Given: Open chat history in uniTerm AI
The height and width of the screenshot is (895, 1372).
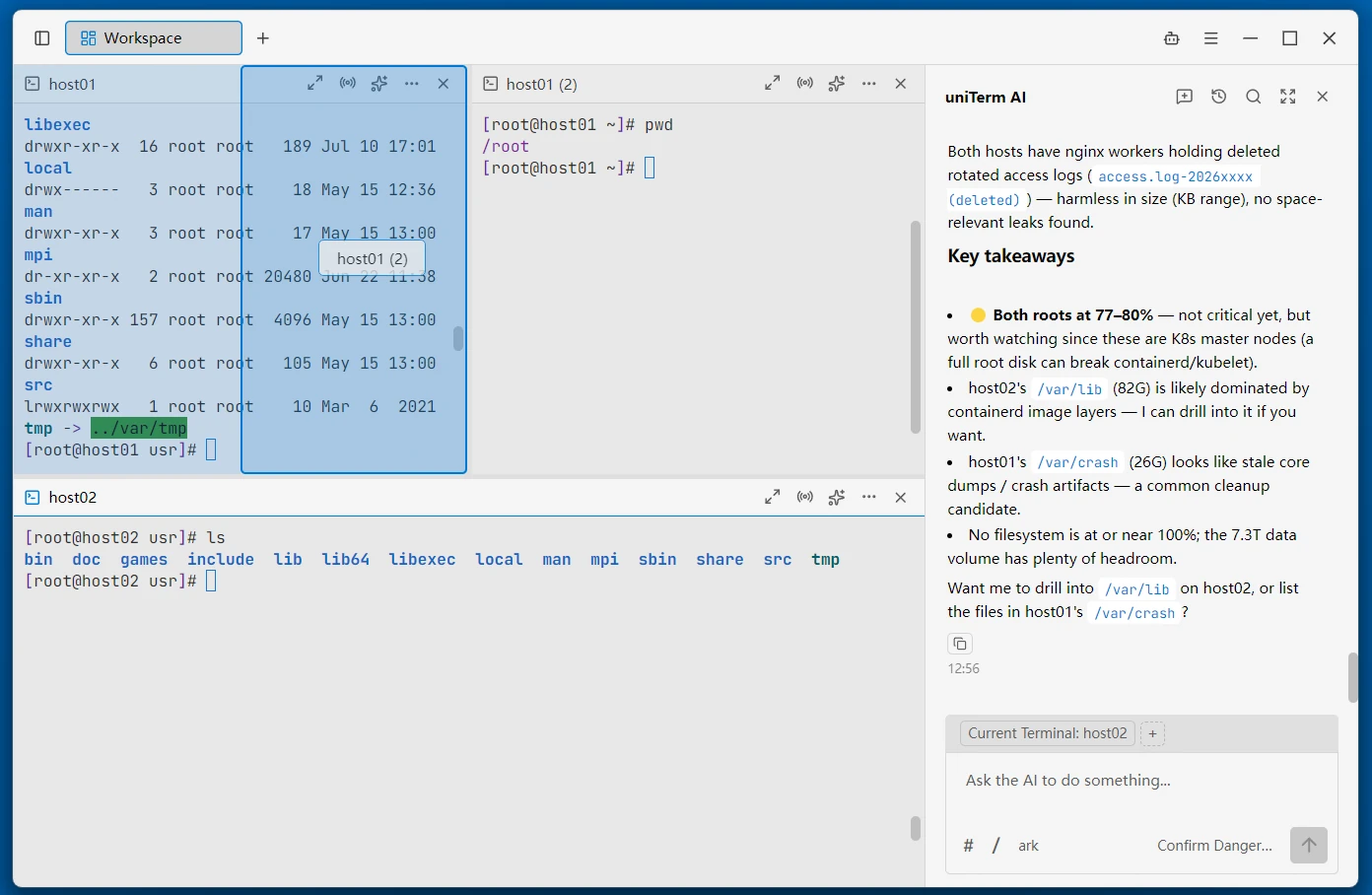Looking at the screenshot, I should coord(1219,97).
